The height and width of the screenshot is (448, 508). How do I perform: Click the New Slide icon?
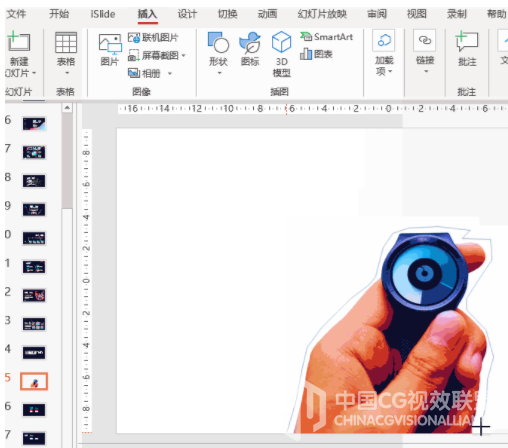pos(19,42)
